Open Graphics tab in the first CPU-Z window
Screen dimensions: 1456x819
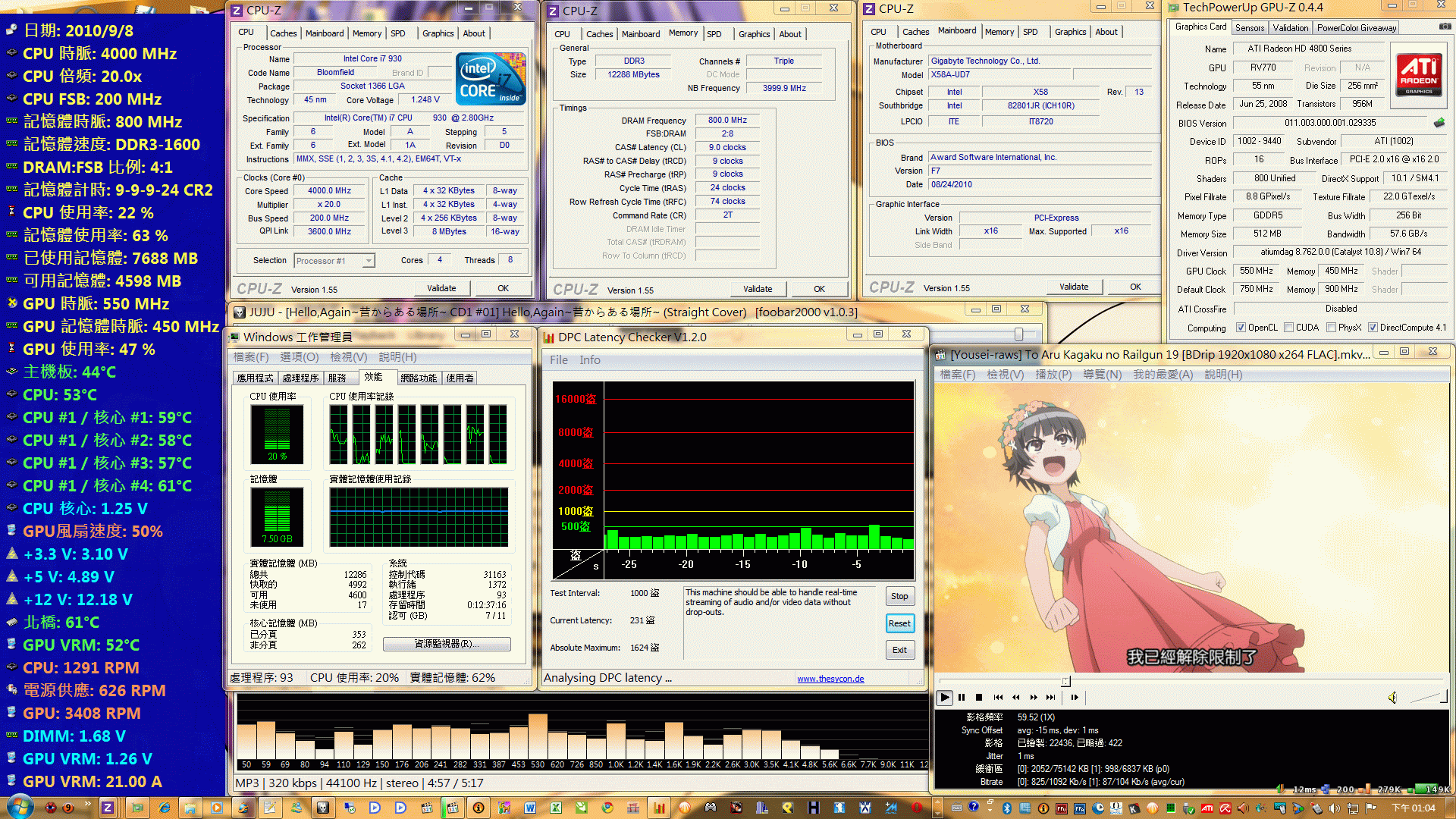438,33
